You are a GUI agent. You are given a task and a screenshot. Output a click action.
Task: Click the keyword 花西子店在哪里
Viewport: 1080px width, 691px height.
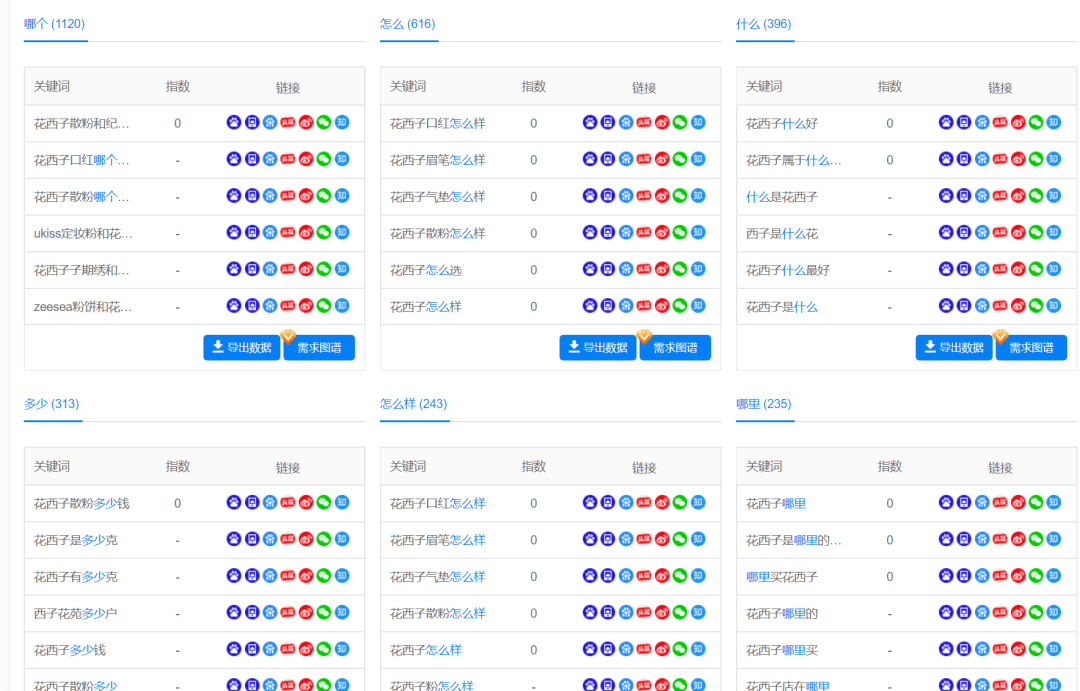point(788,686)
